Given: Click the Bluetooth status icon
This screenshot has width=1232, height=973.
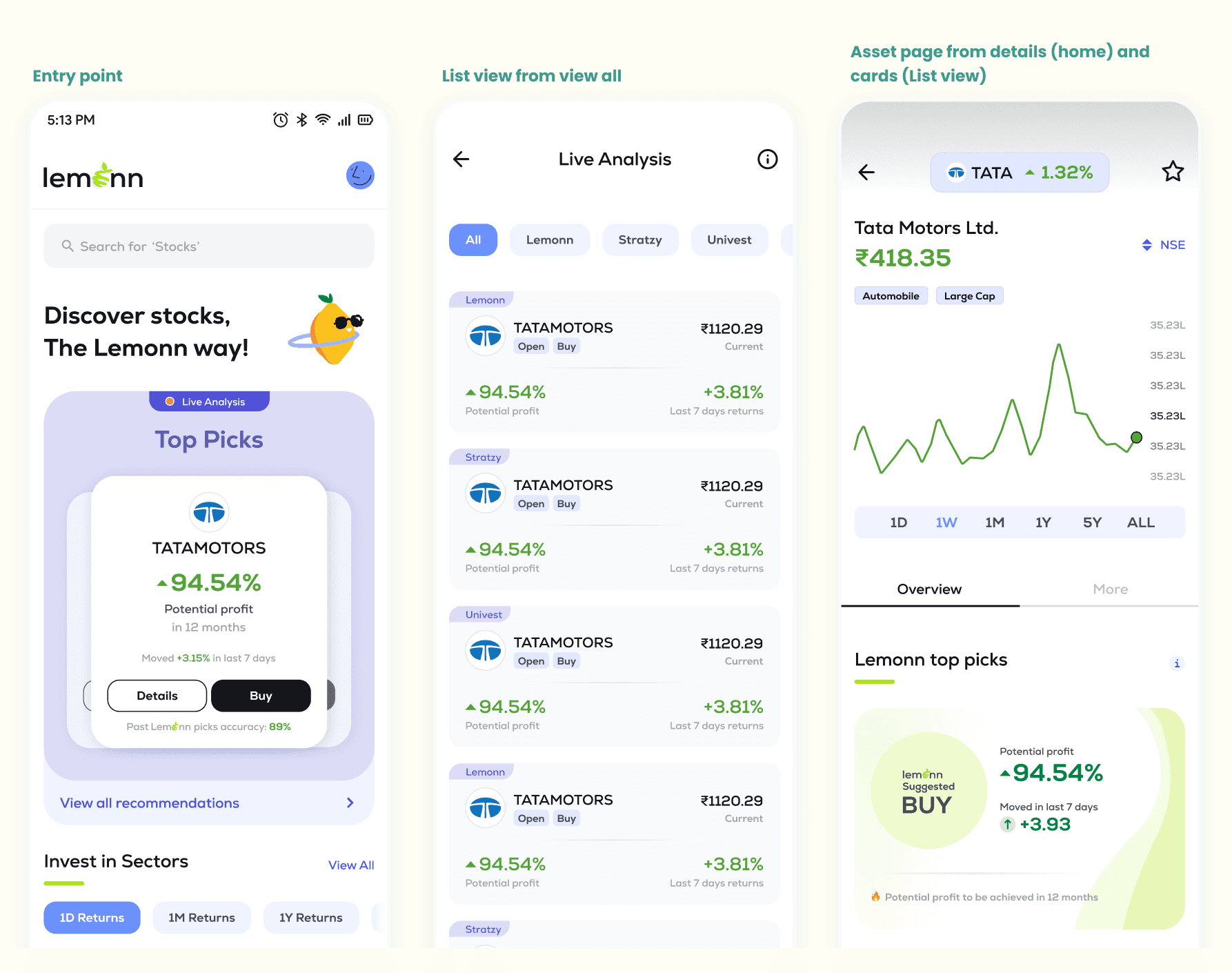Looking at the screenshot, I should (302, 120).
